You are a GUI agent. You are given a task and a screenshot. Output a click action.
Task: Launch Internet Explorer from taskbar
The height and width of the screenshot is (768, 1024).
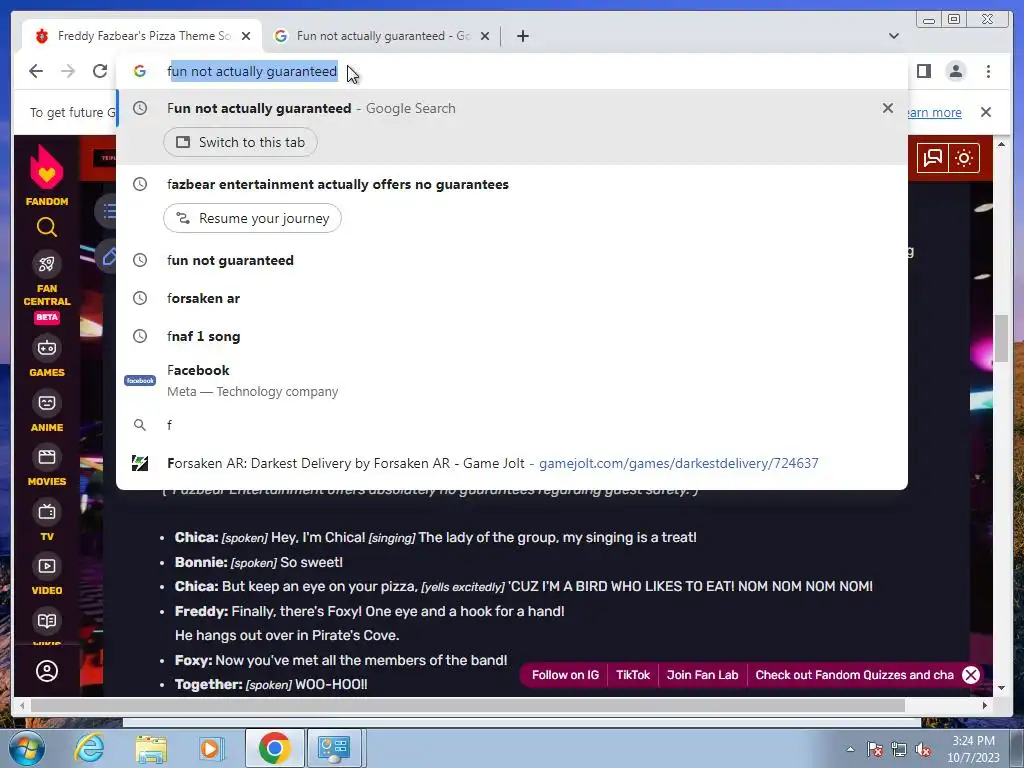point(89,748)
